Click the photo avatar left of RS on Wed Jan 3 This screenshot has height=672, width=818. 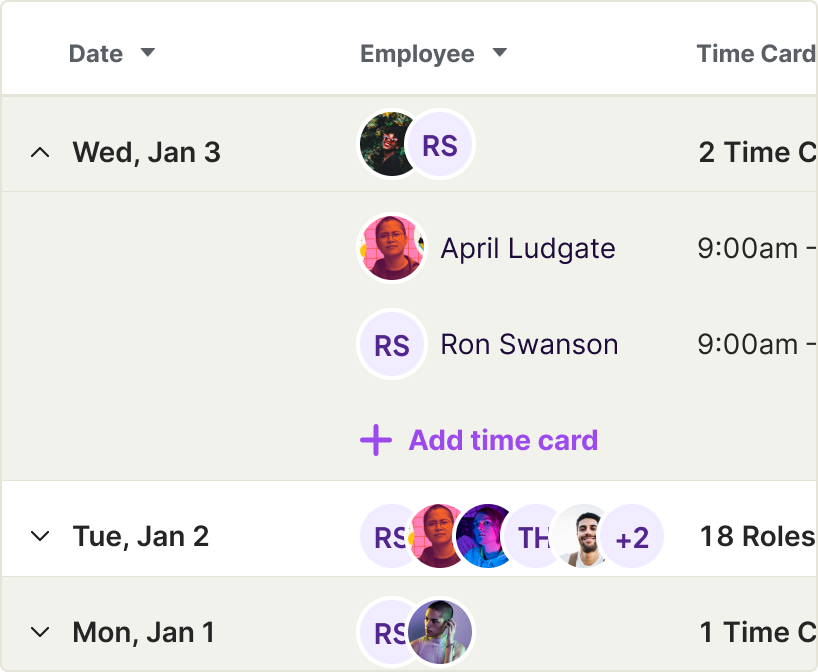pos(385,145)
